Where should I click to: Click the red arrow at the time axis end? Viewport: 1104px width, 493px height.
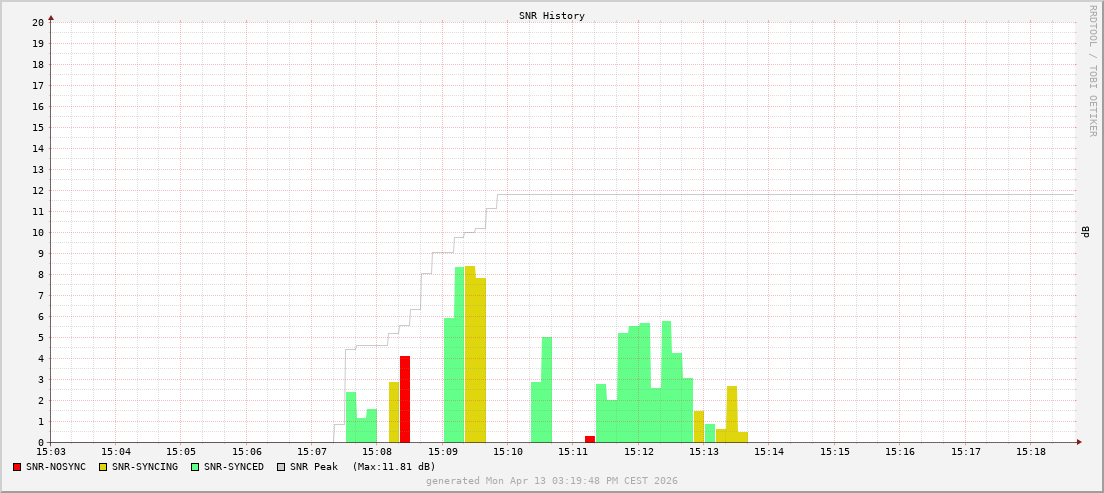[x=1079, y=441]
